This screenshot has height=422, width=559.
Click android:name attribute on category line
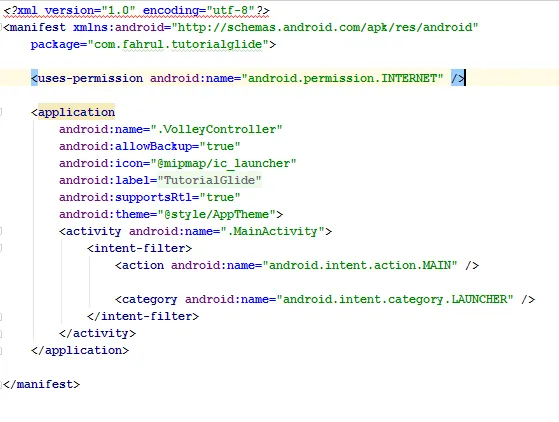point(227,299)
